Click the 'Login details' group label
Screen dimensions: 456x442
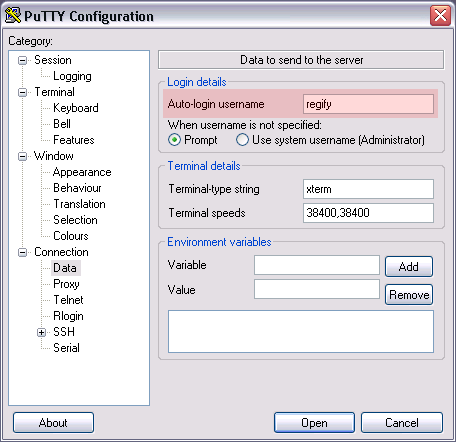click(197, 82)
